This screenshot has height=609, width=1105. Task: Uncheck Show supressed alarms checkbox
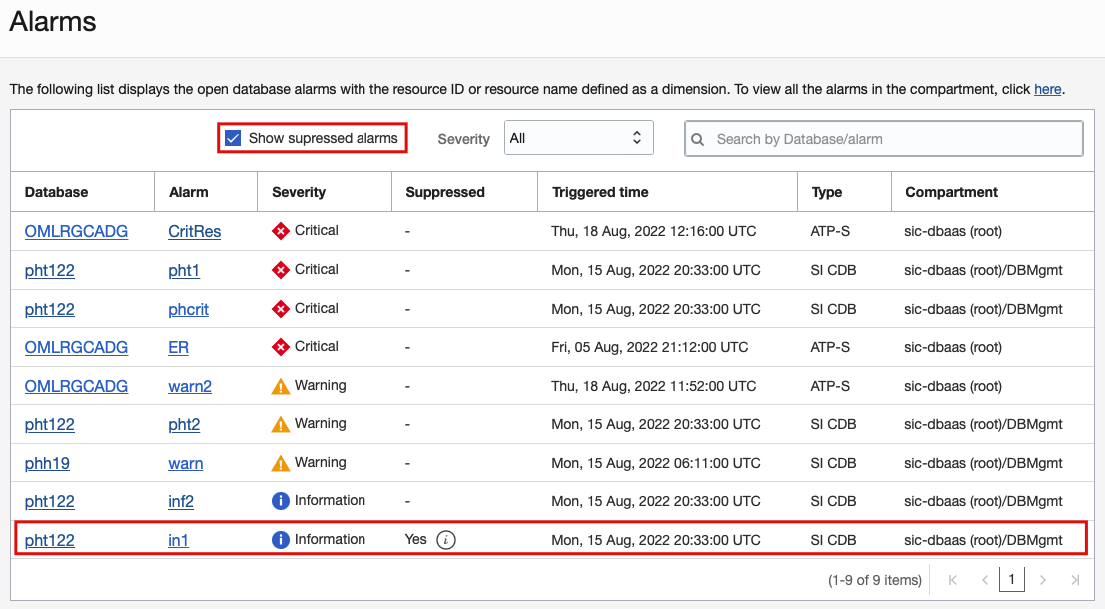tap(233, 138)
